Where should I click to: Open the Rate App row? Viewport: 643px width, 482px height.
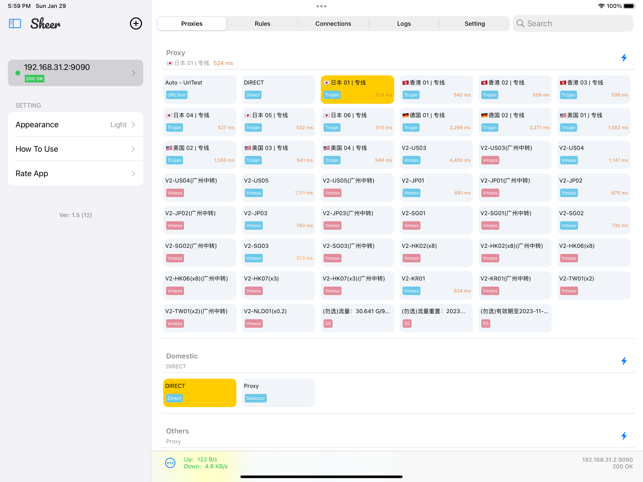click(x=76, y=173)
